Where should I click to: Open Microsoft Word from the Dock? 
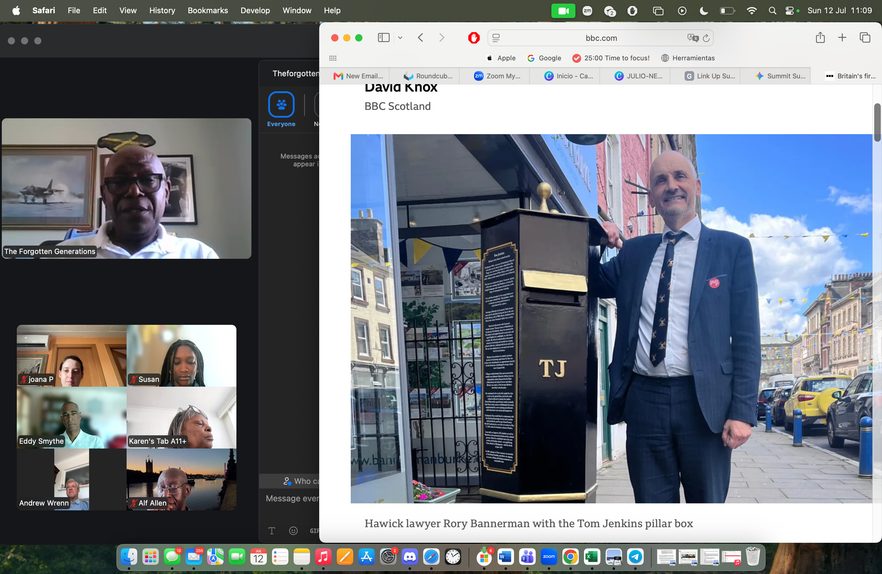point(505,557)
